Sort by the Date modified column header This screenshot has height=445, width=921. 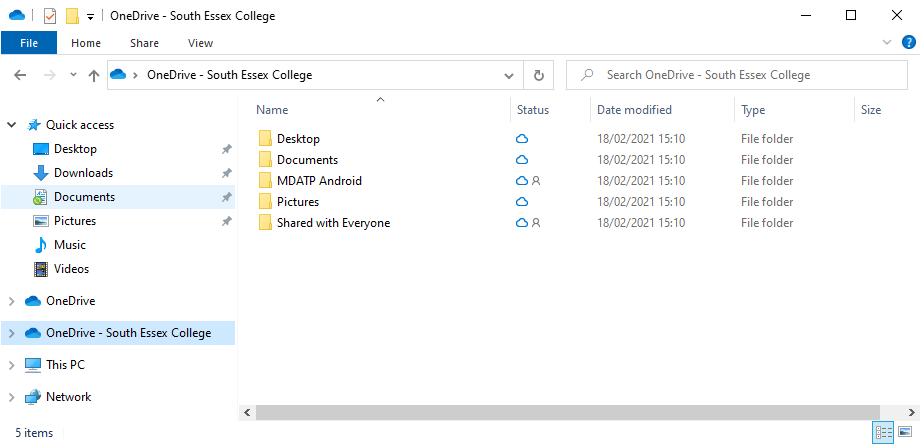pos(634,110)
